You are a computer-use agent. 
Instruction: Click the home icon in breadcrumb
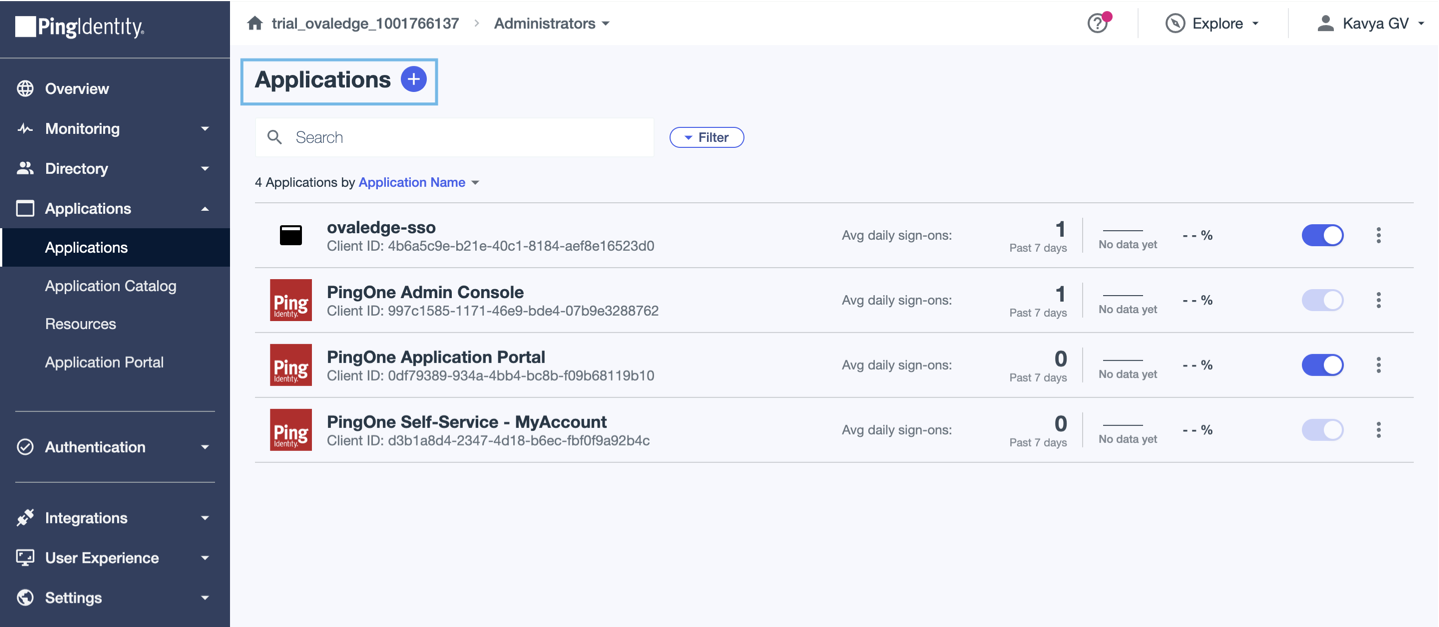pyautogui.click(x=255, y=23)
